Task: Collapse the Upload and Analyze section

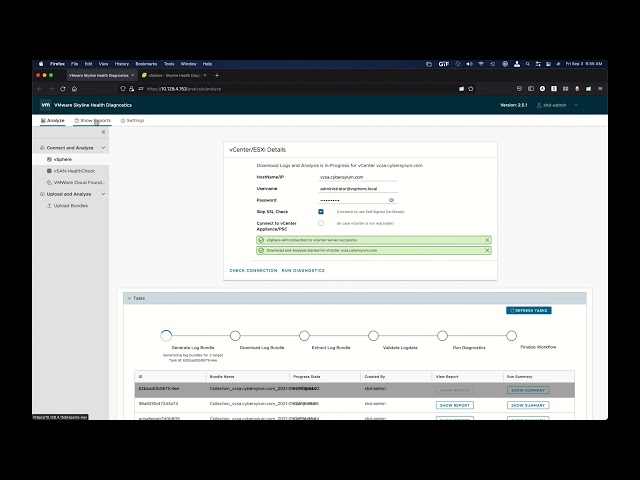Action: point(103,194)
